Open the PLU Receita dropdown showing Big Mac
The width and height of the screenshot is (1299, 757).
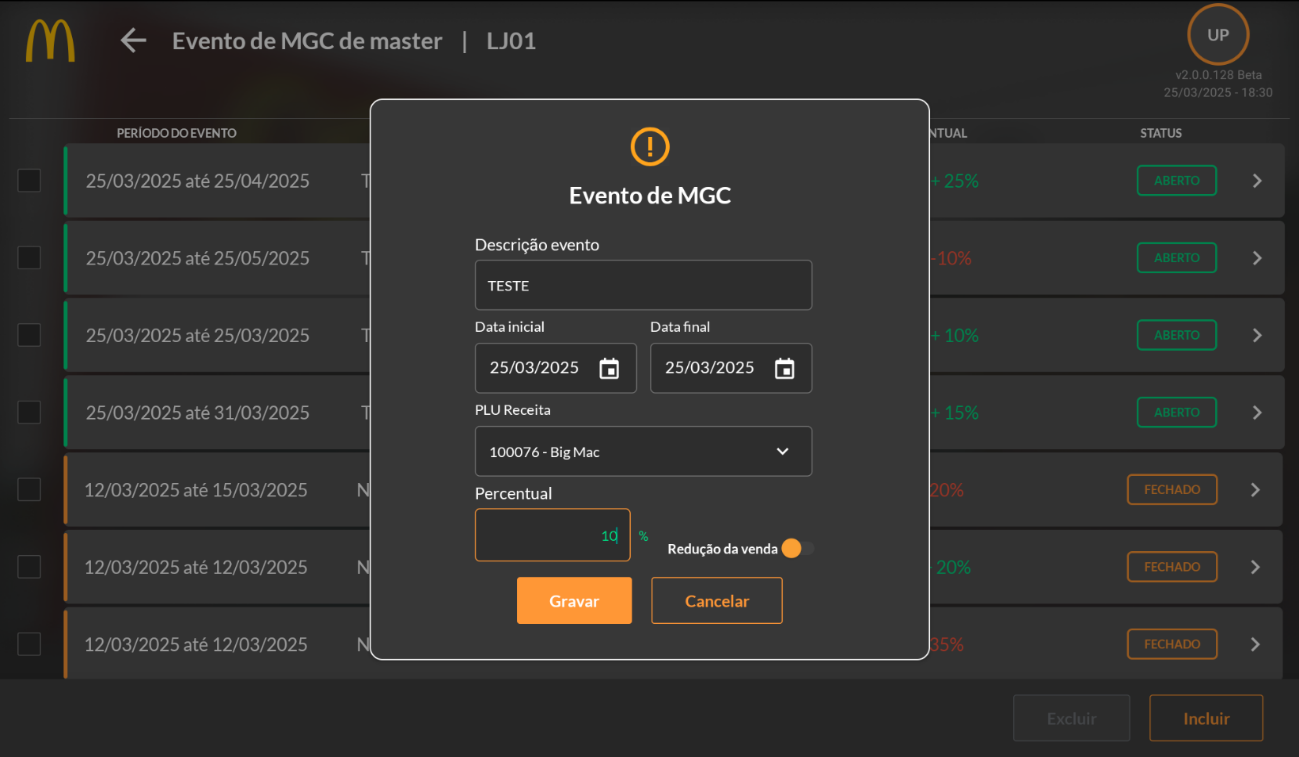pyautogui.click(x=643, y=452)
